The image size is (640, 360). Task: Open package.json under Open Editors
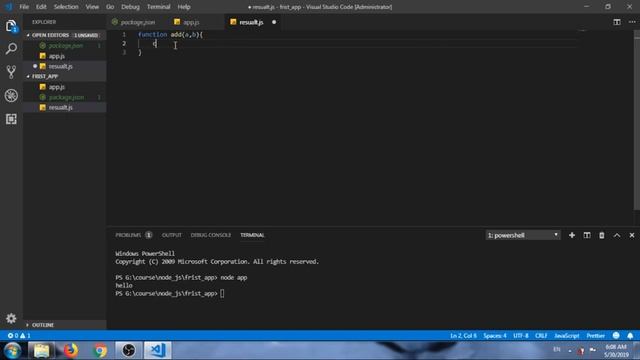[65, 46]
